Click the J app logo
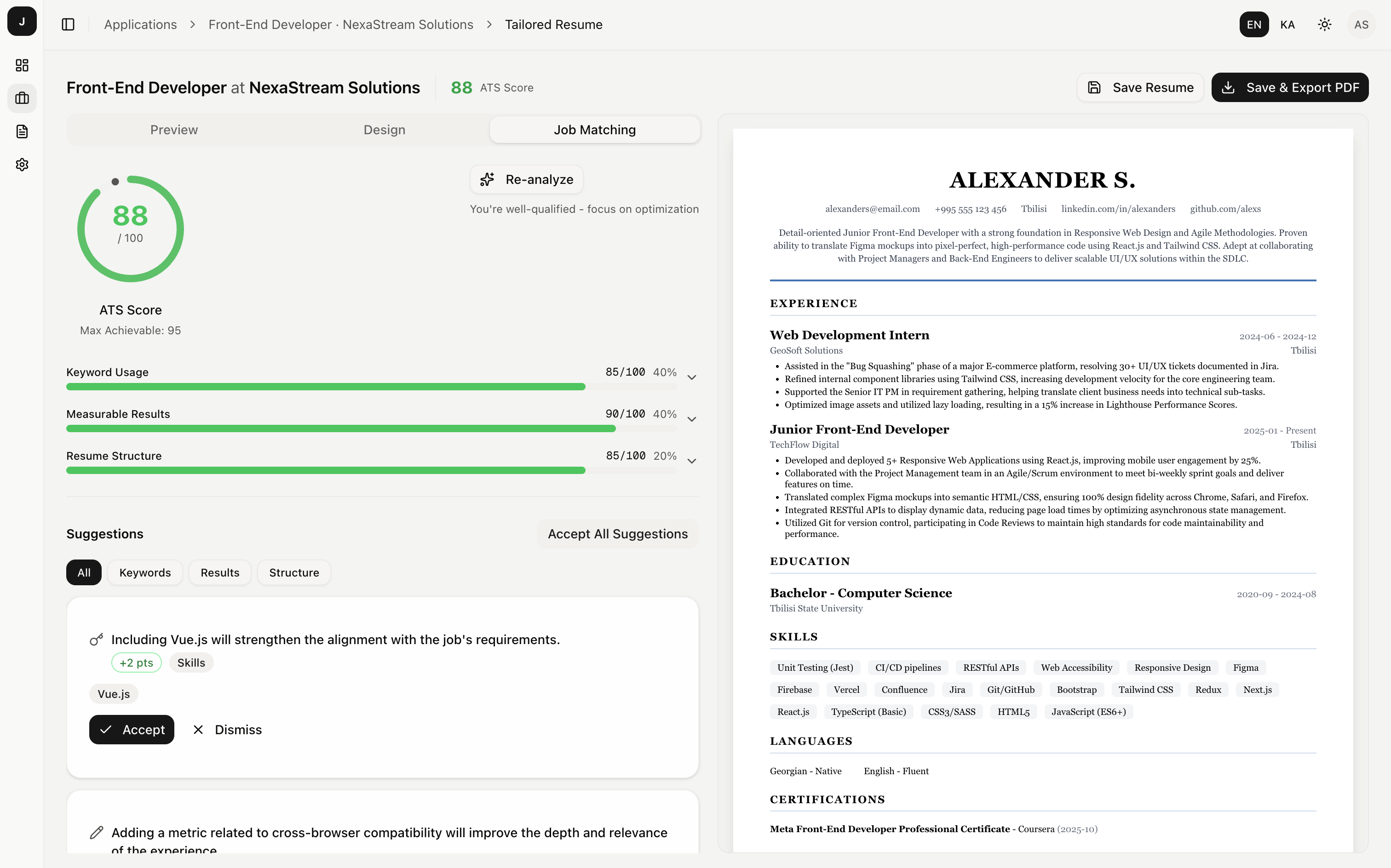The width and height of the screenshot is (1391, 868). [x=22, y=21]
